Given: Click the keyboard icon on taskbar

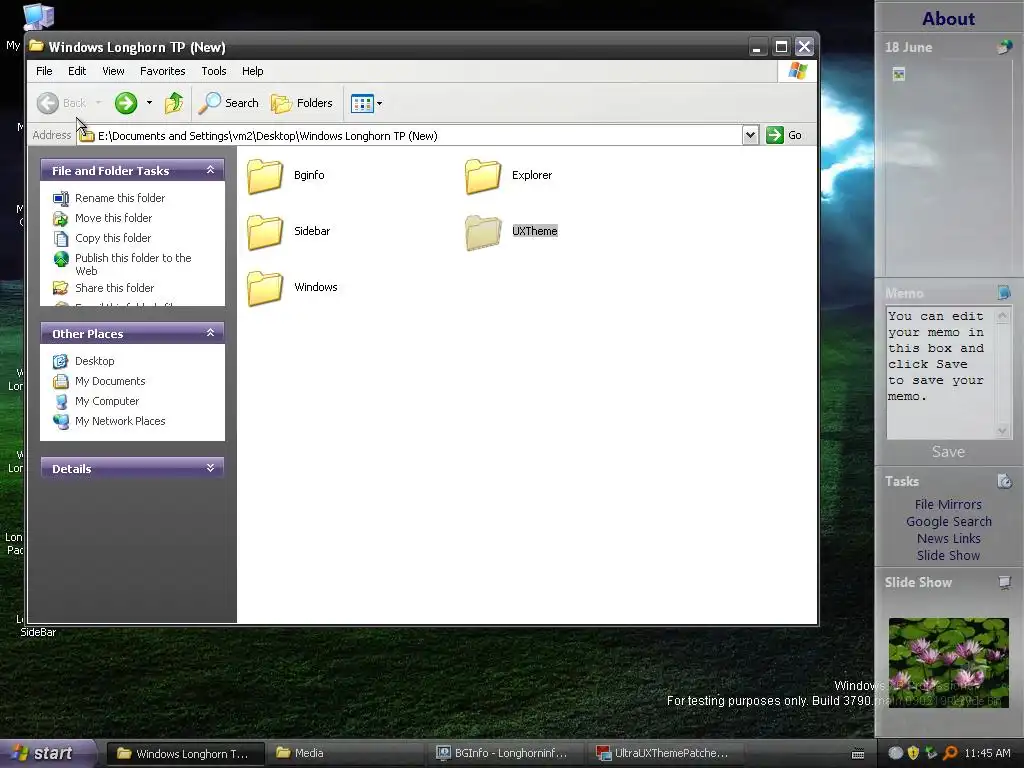Looking at the screenshot, I should click(858, 754).
